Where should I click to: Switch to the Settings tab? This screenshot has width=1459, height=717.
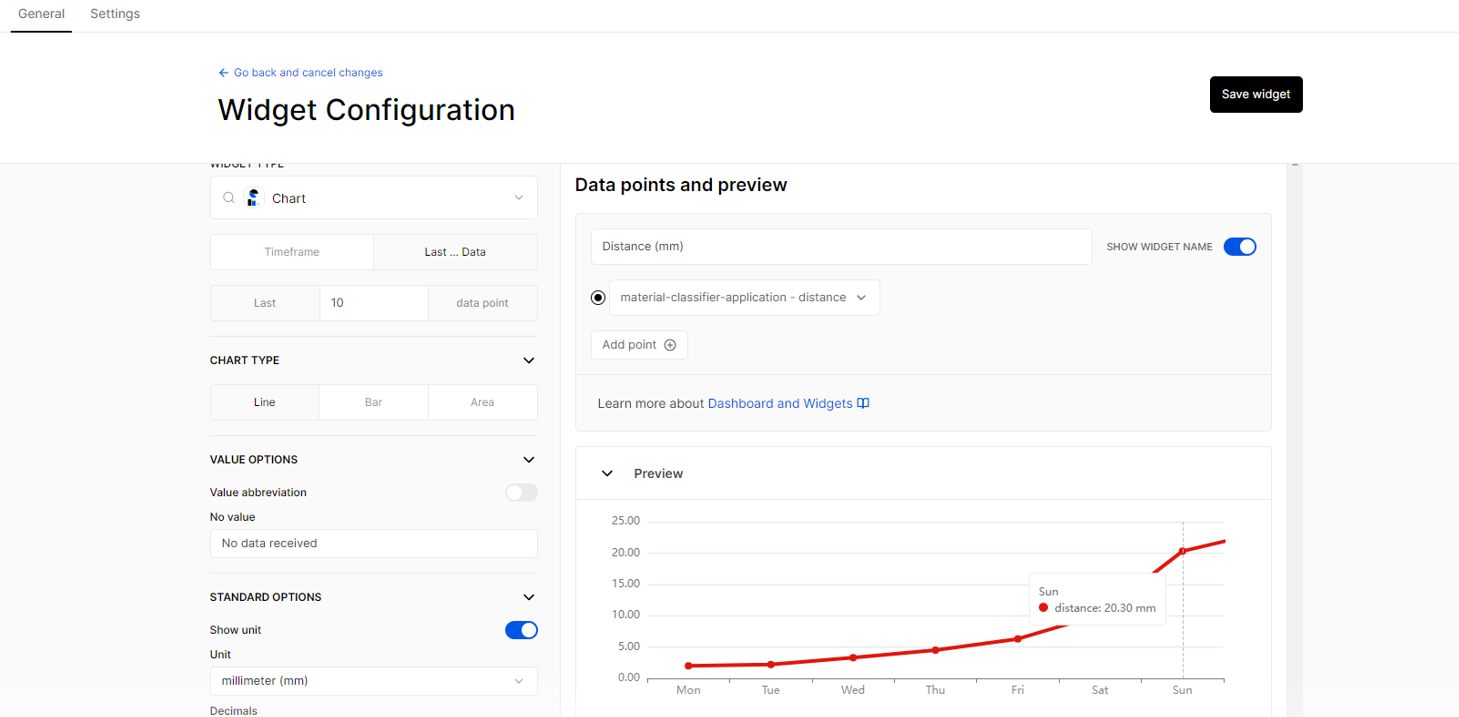[115, 14]
